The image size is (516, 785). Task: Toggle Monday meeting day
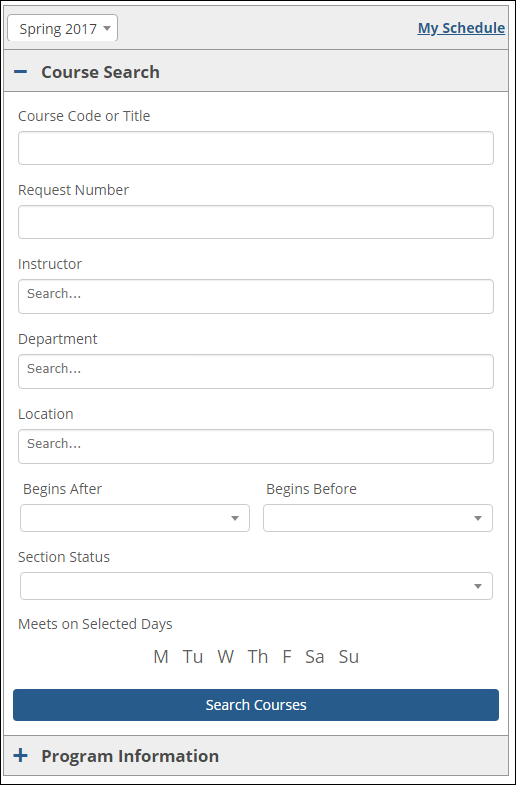[161, 656]
